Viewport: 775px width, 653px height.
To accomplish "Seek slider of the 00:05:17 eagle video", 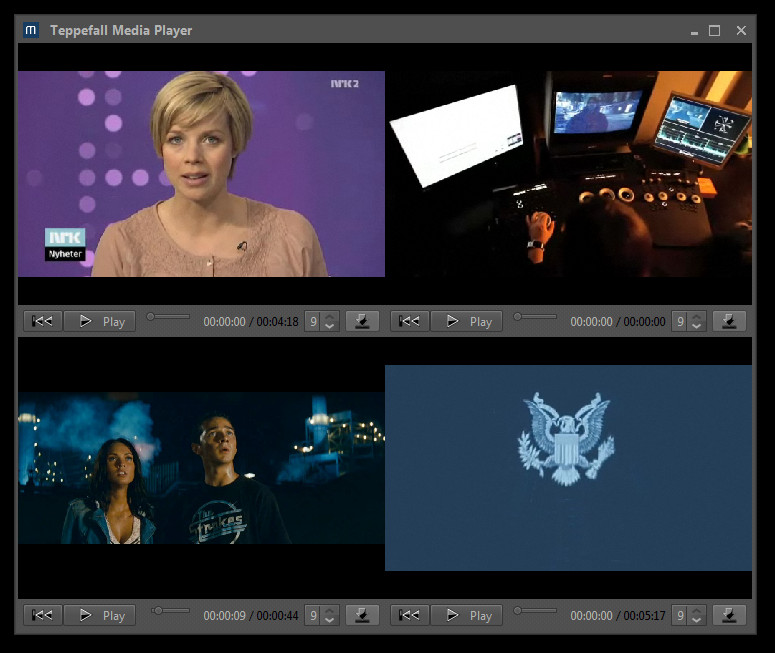I will (535, 610).
